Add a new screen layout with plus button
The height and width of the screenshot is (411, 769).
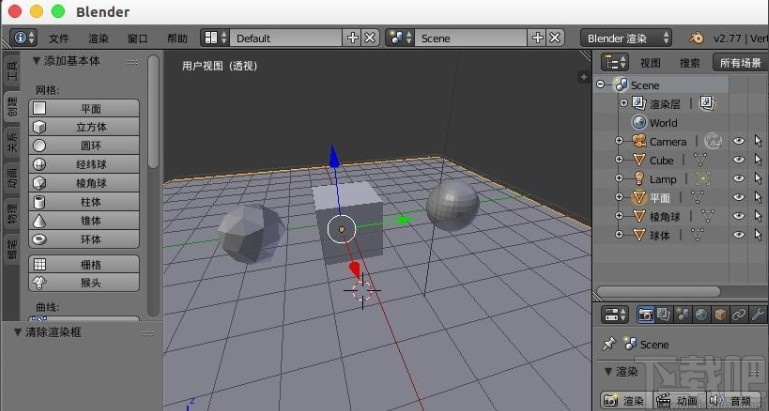coord(352,38)
